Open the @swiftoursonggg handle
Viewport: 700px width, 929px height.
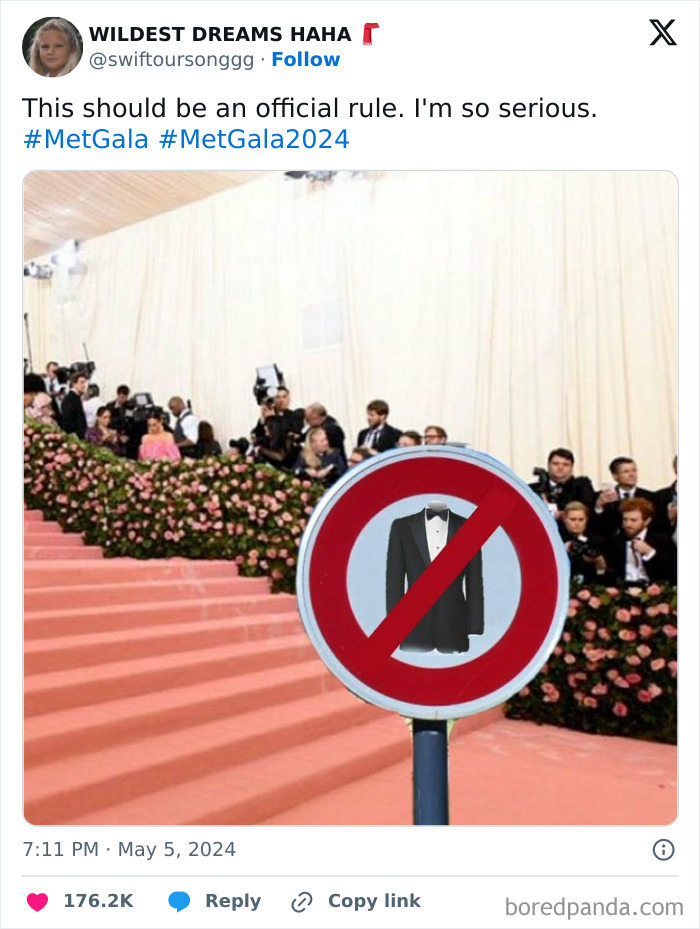[x=171, y=60]
